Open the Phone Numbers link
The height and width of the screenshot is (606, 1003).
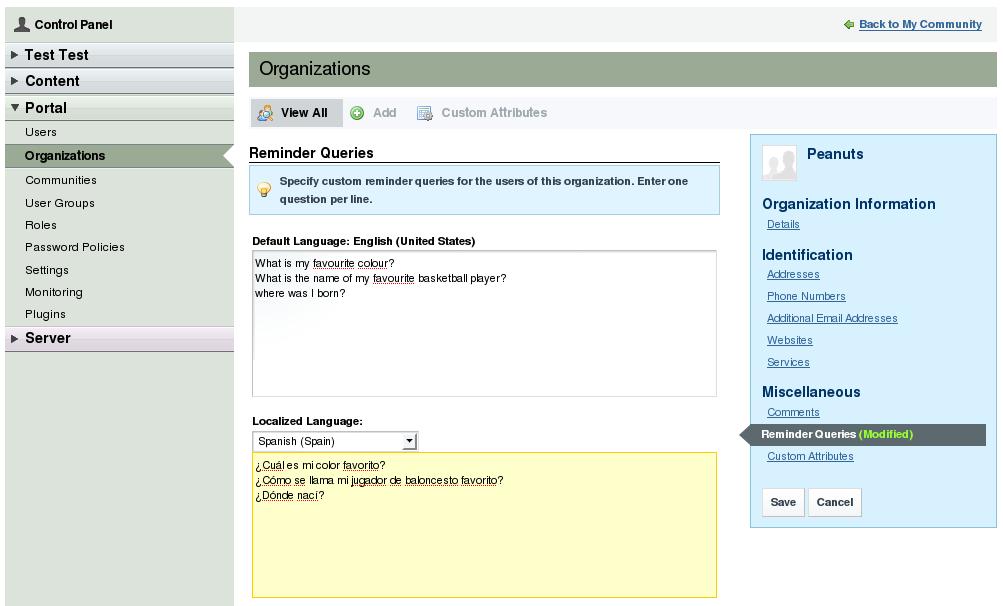coord(806,296)
